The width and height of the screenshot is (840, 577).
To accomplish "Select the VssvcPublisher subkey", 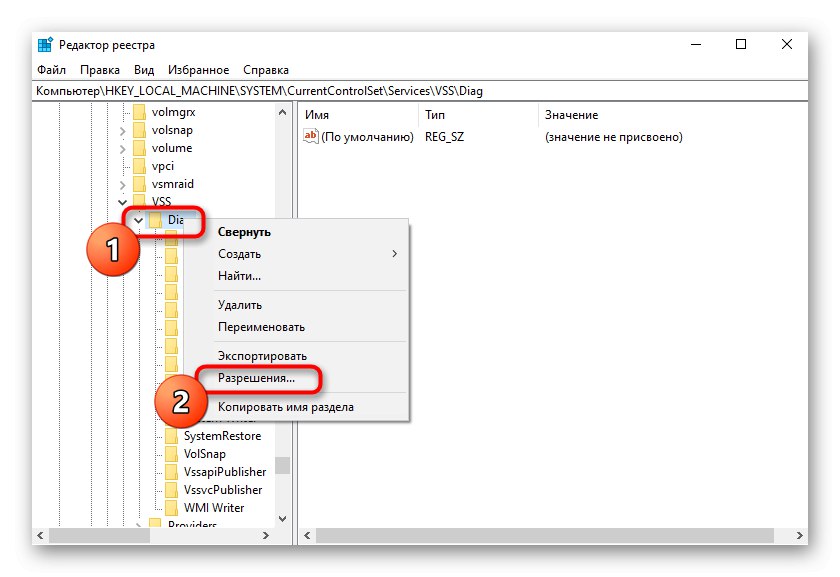I will (223, 490).
